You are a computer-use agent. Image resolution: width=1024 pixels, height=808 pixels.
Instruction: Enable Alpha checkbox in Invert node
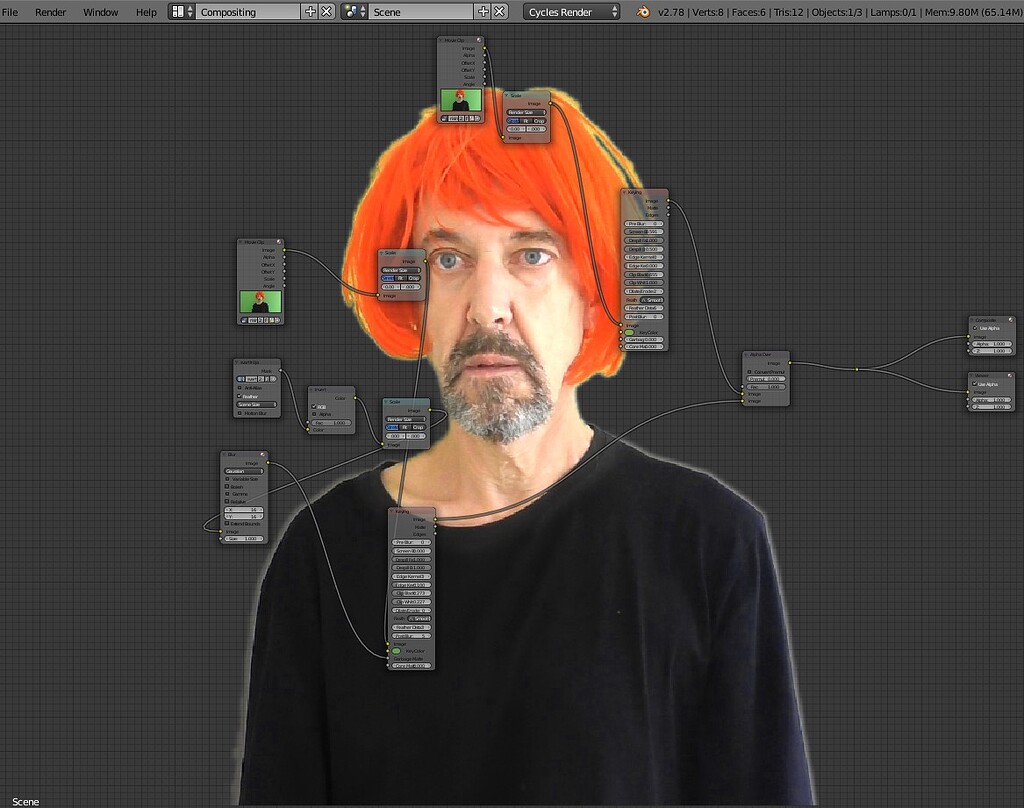(314, 414)
